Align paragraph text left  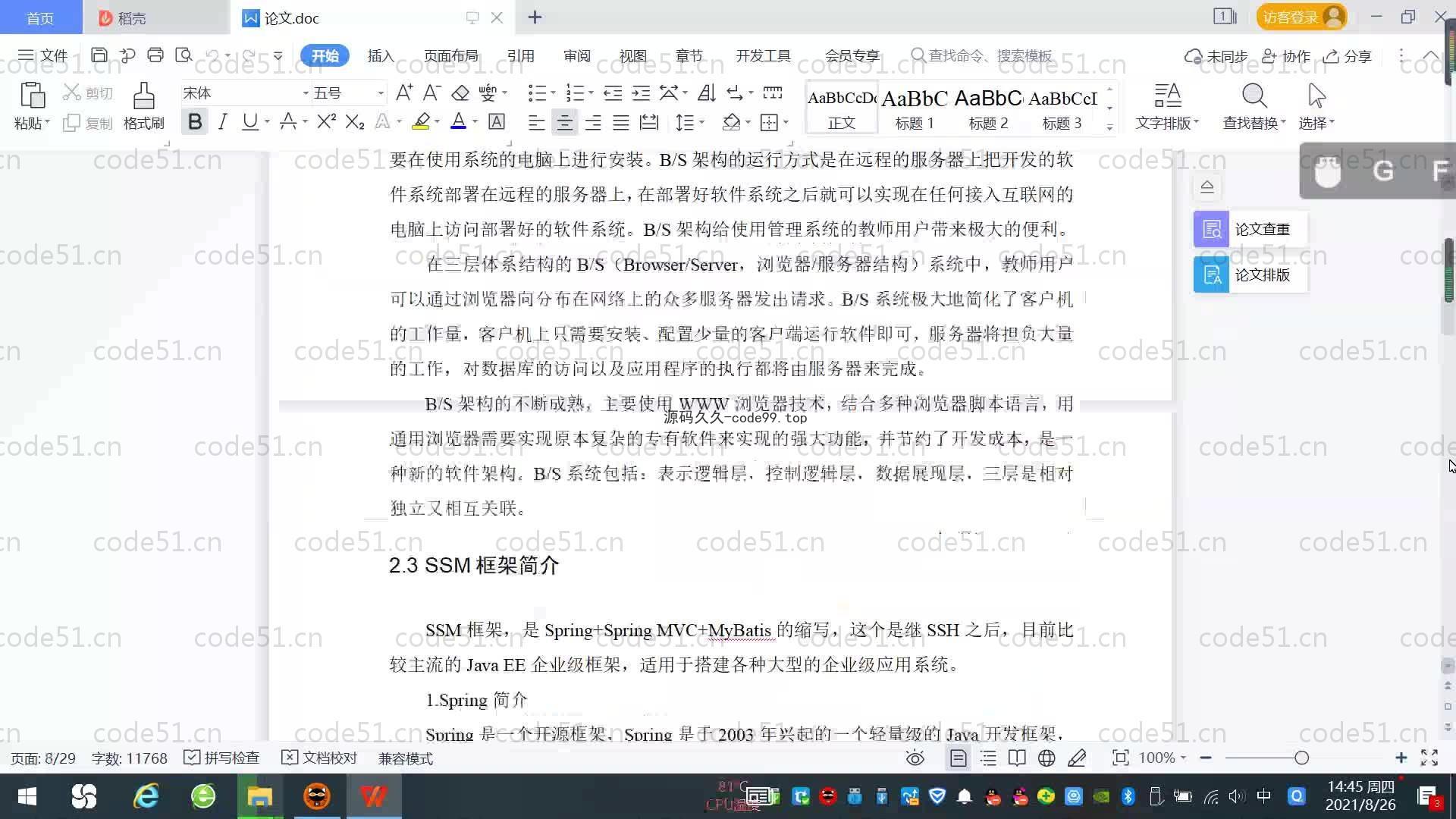(536, 123)
